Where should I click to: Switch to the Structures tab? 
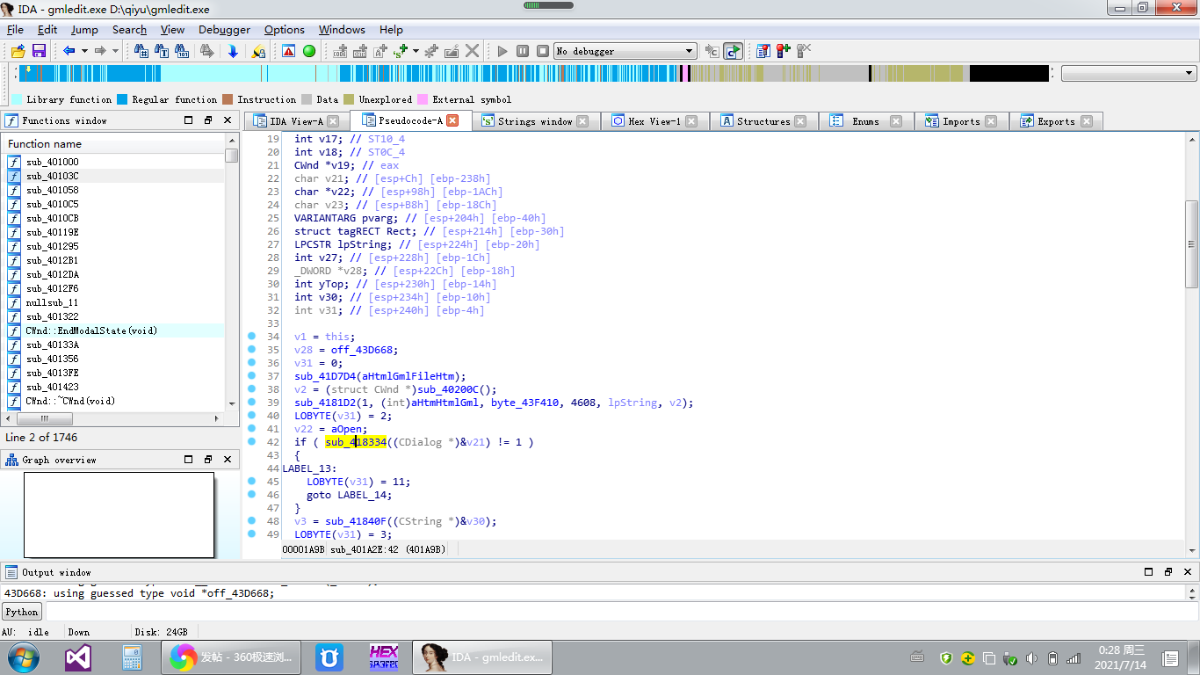tap(763, 121)
